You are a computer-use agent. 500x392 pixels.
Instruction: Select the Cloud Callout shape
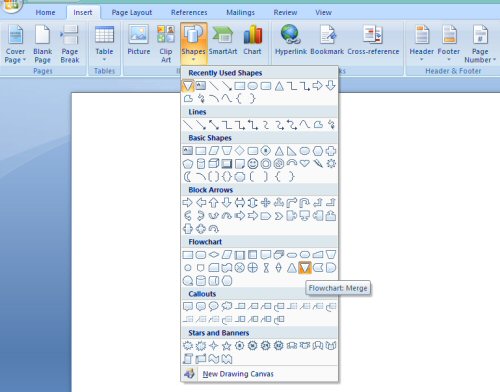pyautogui.click(x=227, y=306)
